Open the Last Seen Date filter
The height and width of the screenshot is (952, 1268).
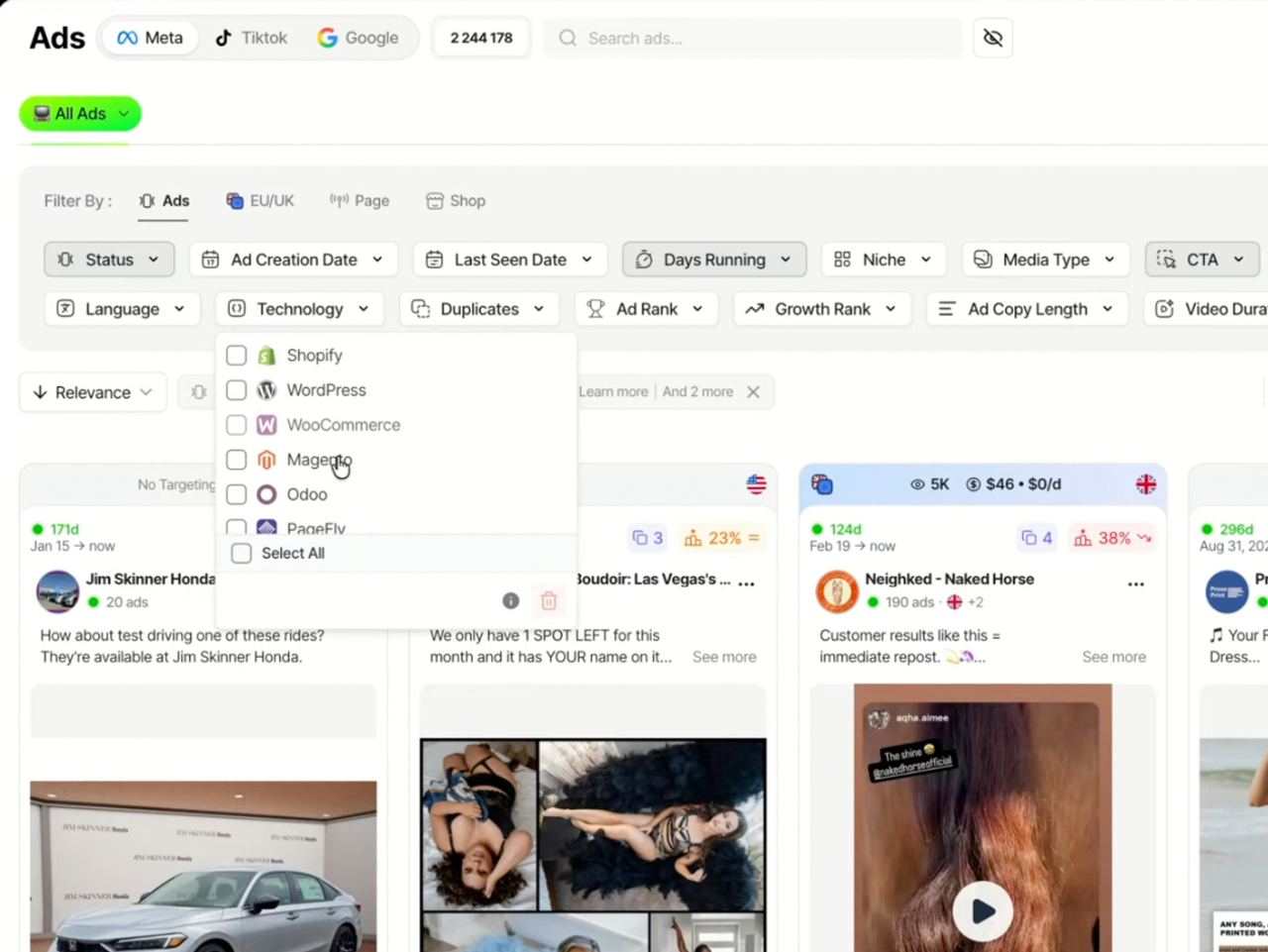click(x=510, y=260)
